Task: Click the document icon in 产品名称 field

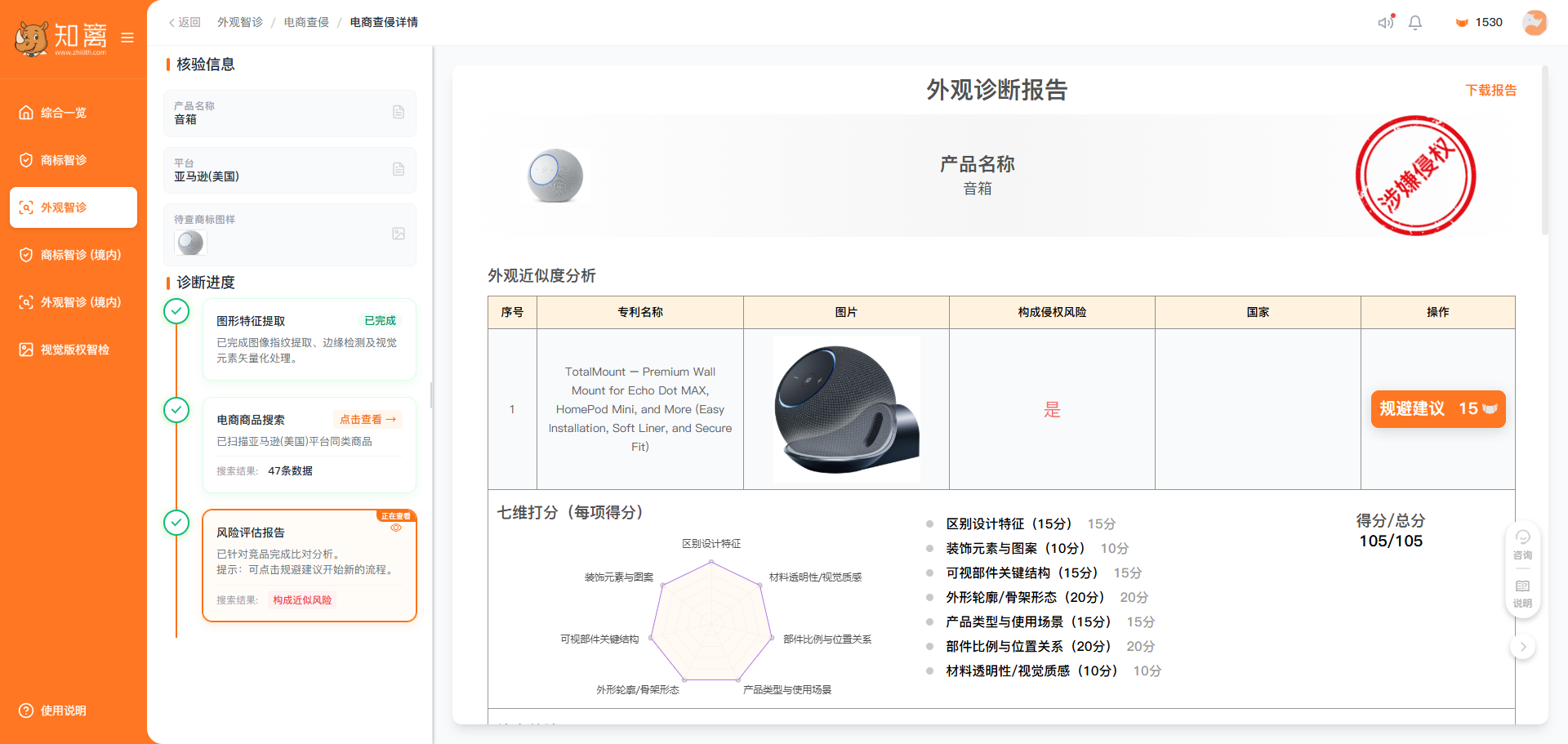Action: (399, 112)
